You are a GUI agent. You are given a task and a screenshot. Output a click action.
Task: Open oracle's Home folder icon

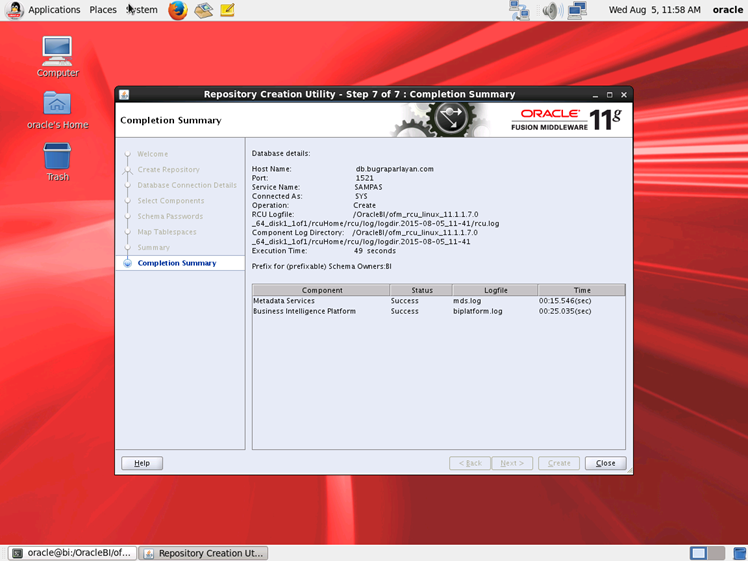pyautogui.click(x=57, y=110)
